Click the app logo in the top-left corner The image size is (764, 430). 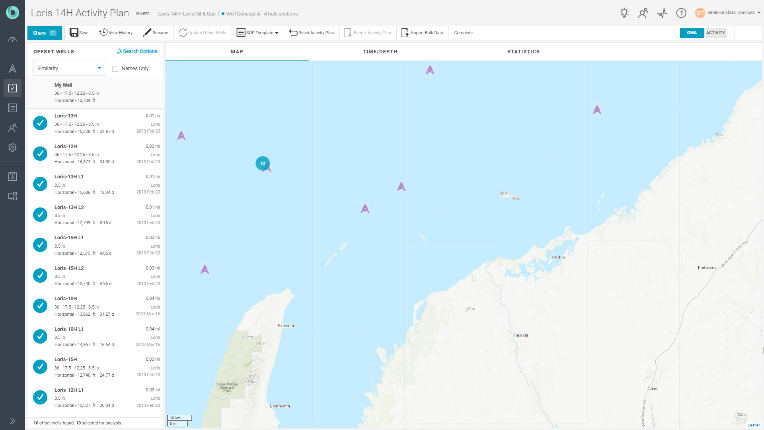pos(12,13)
